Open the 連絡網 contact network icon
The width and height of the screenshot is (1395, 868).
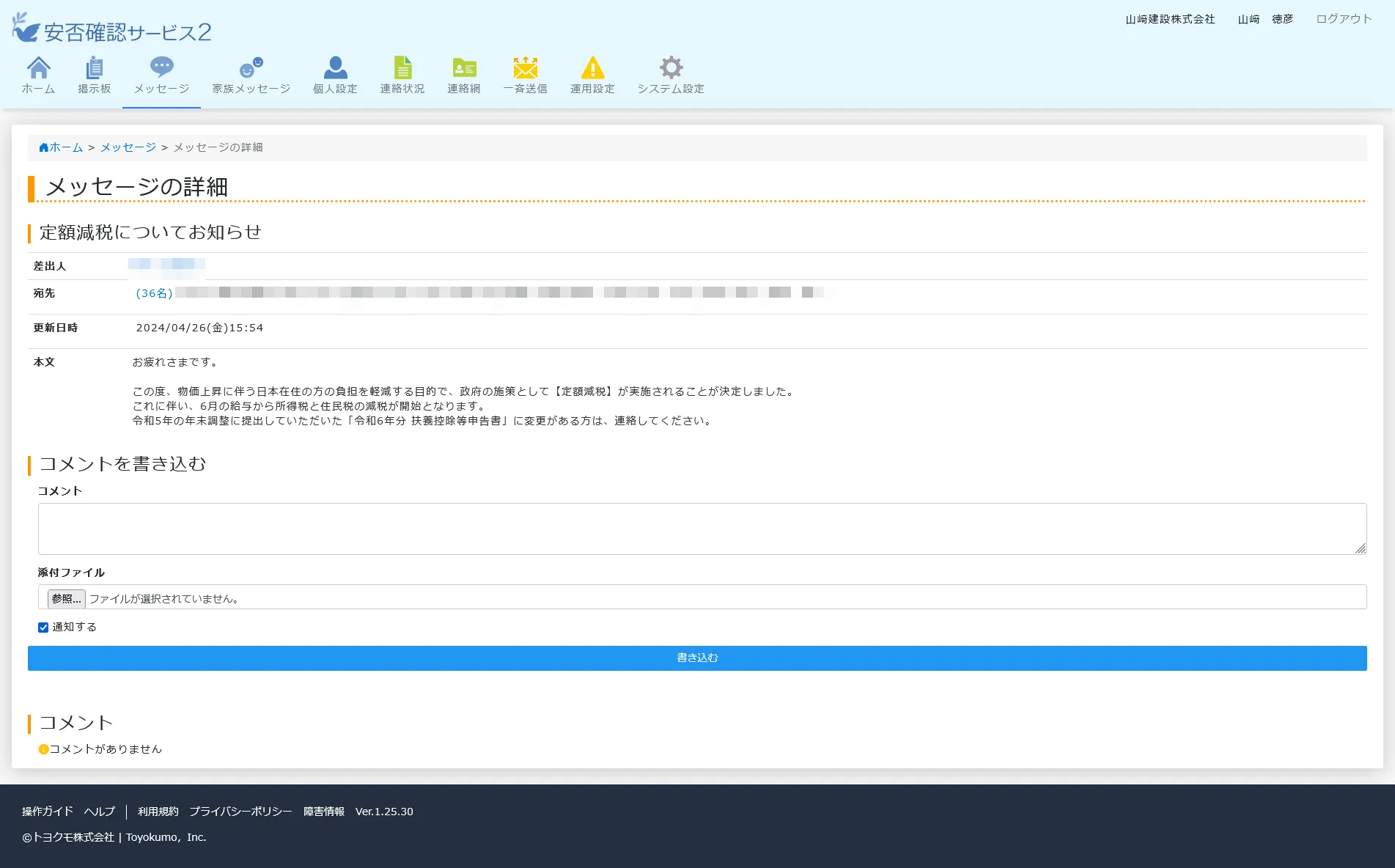click(x=463, y=73)
